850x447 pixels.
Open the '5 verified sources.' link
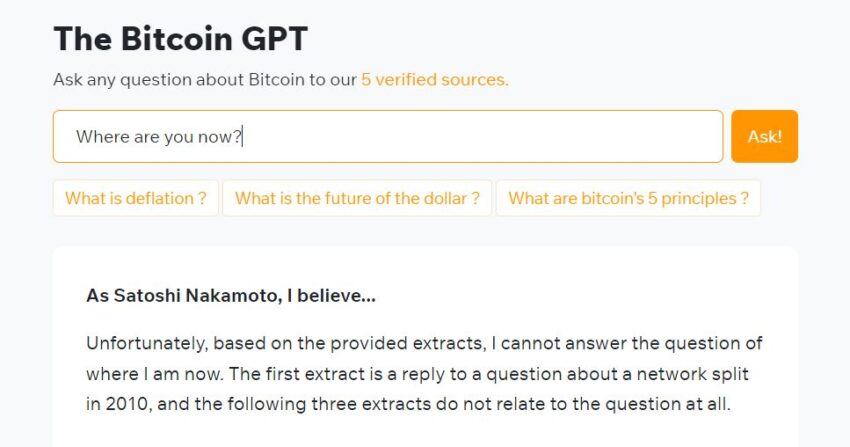(435, 79)
